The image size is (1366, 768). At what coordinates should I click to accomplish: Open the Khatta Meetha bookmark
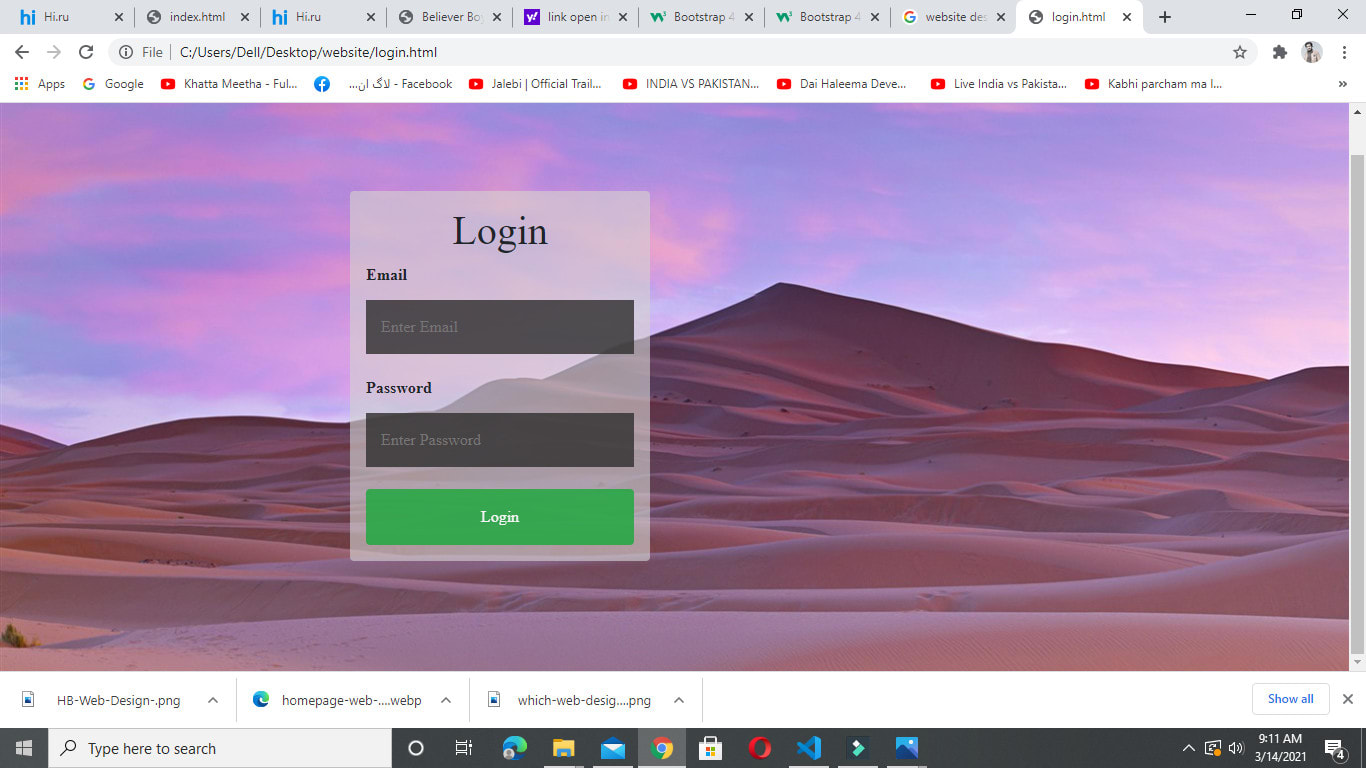point(229,84)
